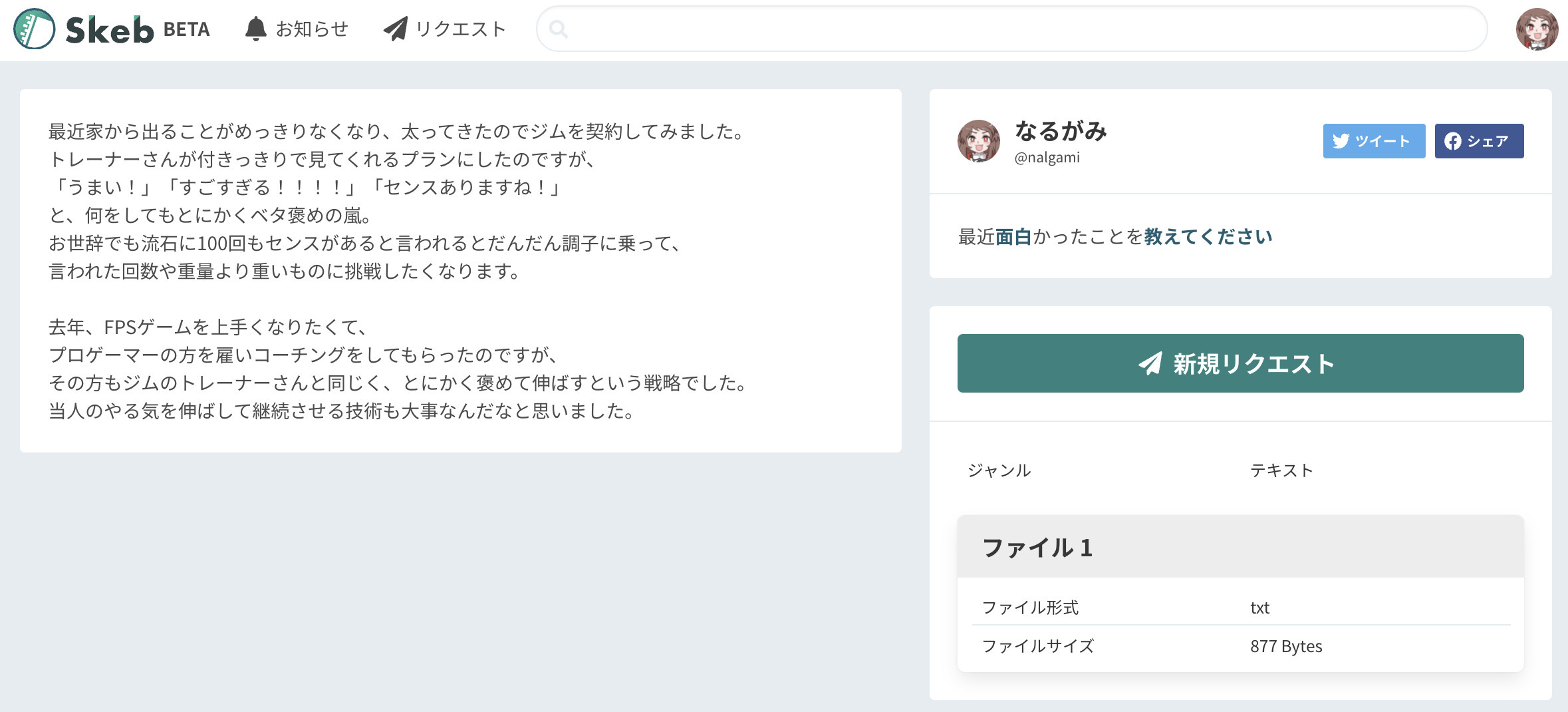The image size is (1568, 712).
Task: Click the line starting お世辞でも流石に100回
Action: click(366, 244)
